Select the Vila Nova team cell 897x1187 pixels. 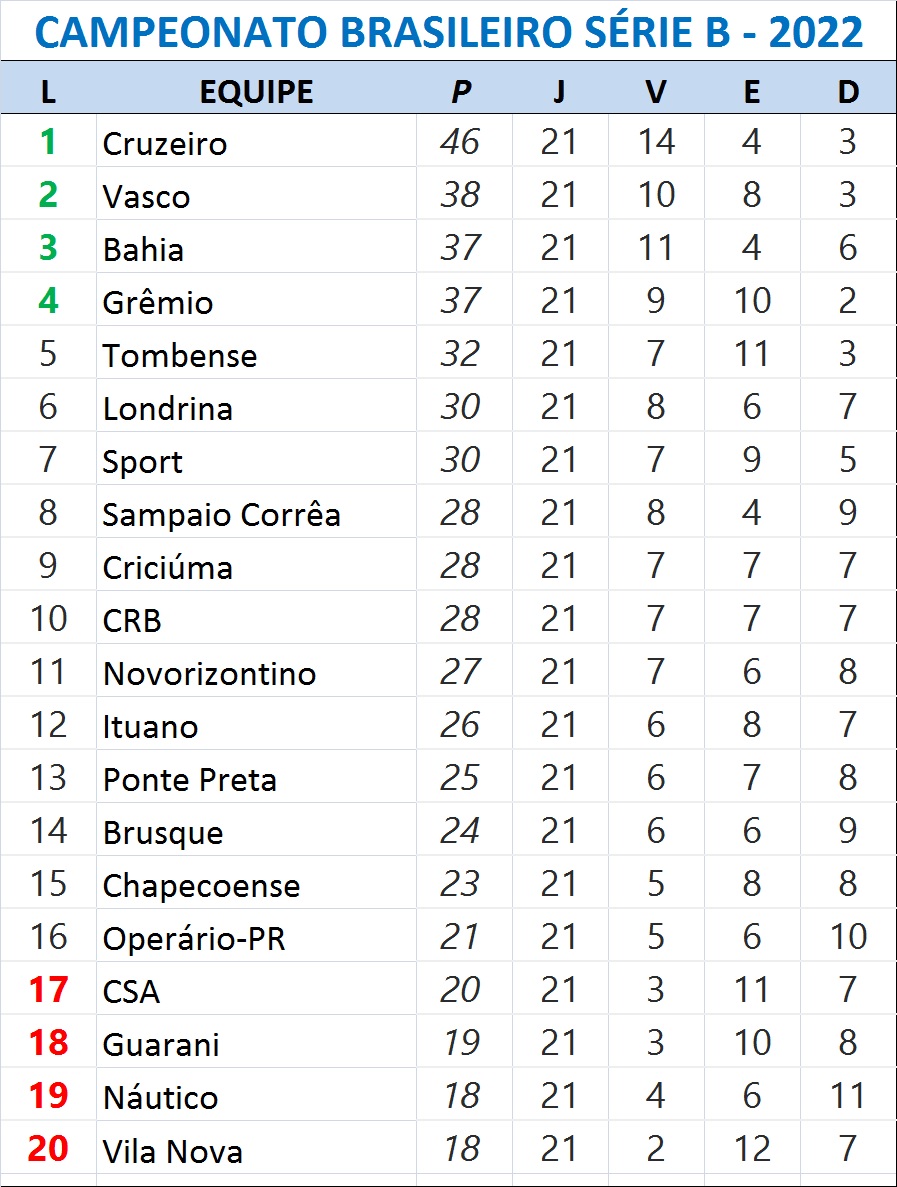click(257, 1148)
